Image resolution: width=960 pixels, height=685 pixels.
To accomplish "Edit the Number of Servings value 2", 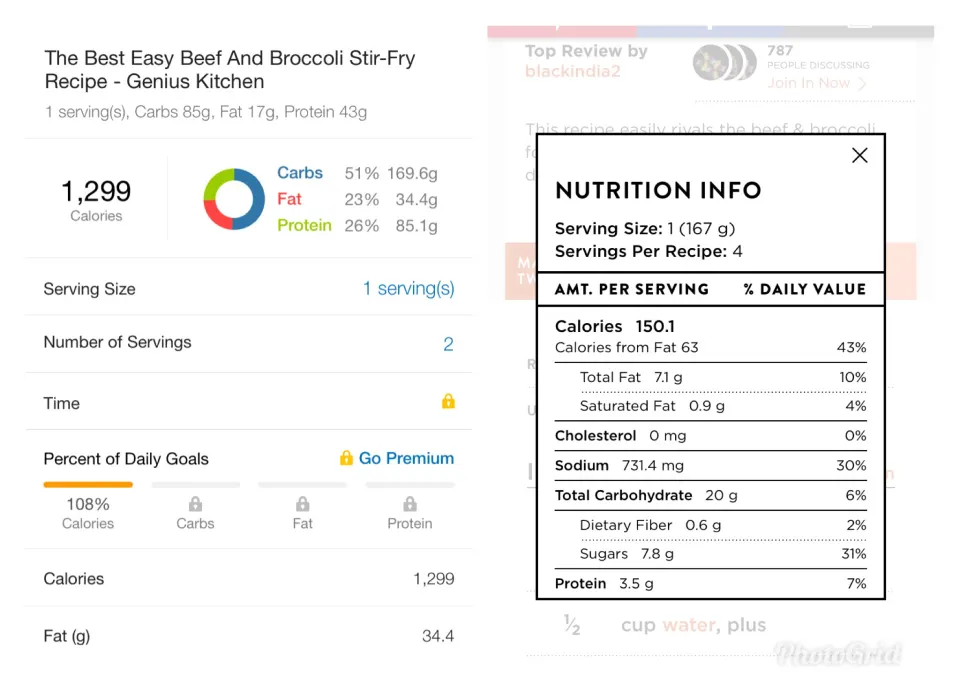I will click(448, 344).
